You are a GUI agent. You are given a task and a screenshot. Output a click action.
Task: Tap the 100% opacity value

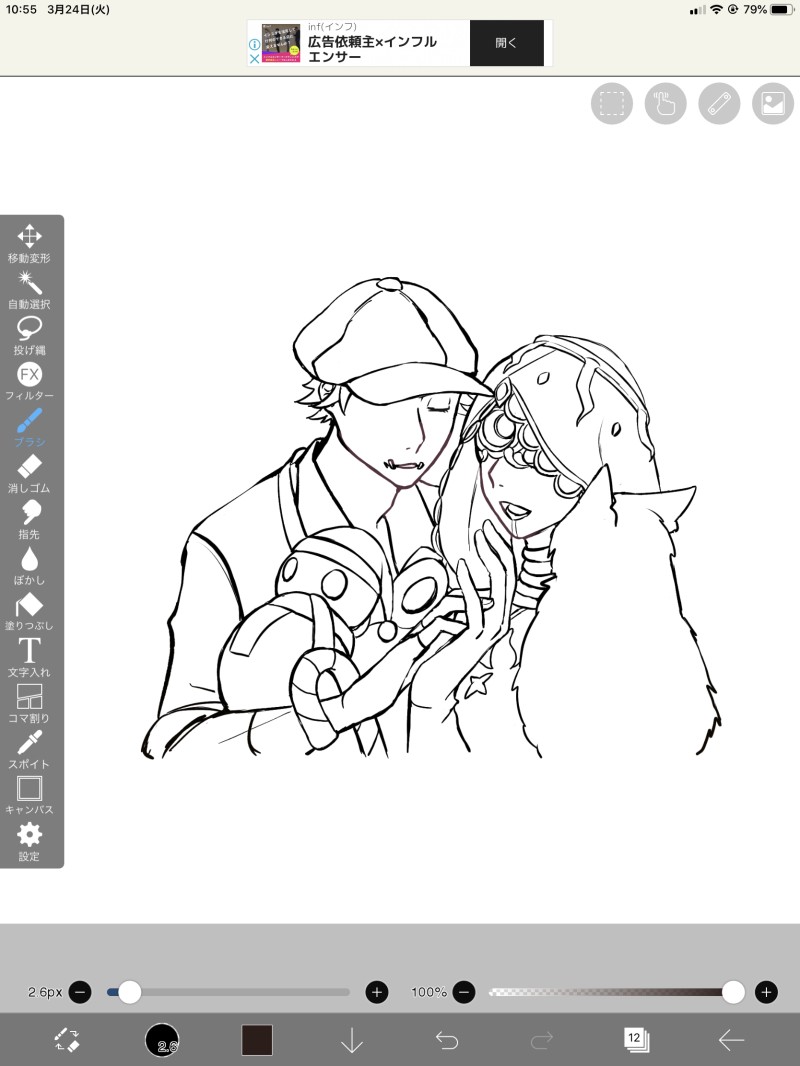pos(429,993)
